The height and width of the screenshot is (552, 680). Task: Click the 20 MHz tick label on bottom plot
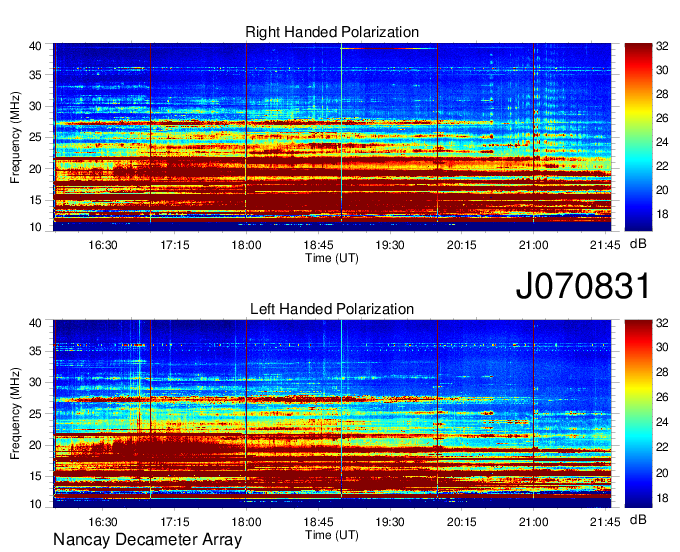pyautogui.click(x=35, y=445)
